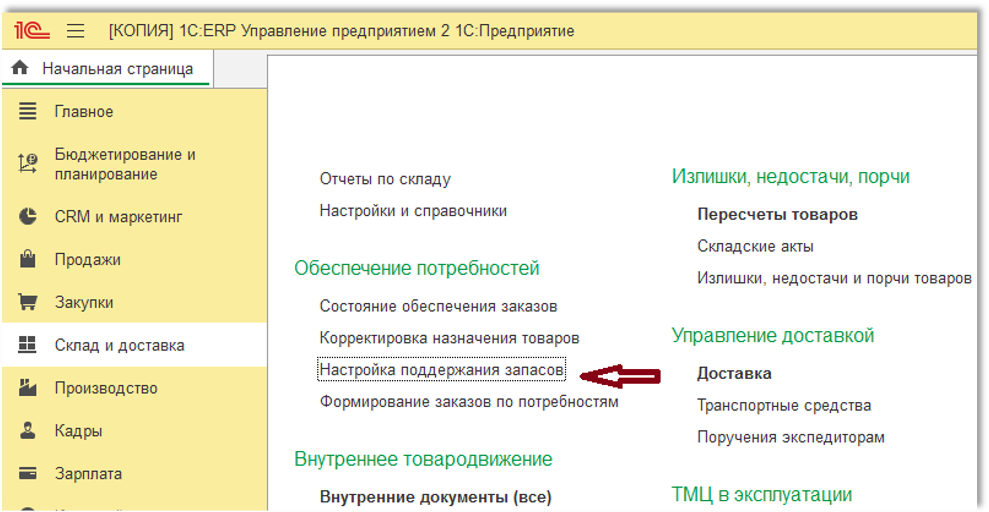Click Внутреннее товародвижение group heading
989x512 pixels.
[423, 459]
